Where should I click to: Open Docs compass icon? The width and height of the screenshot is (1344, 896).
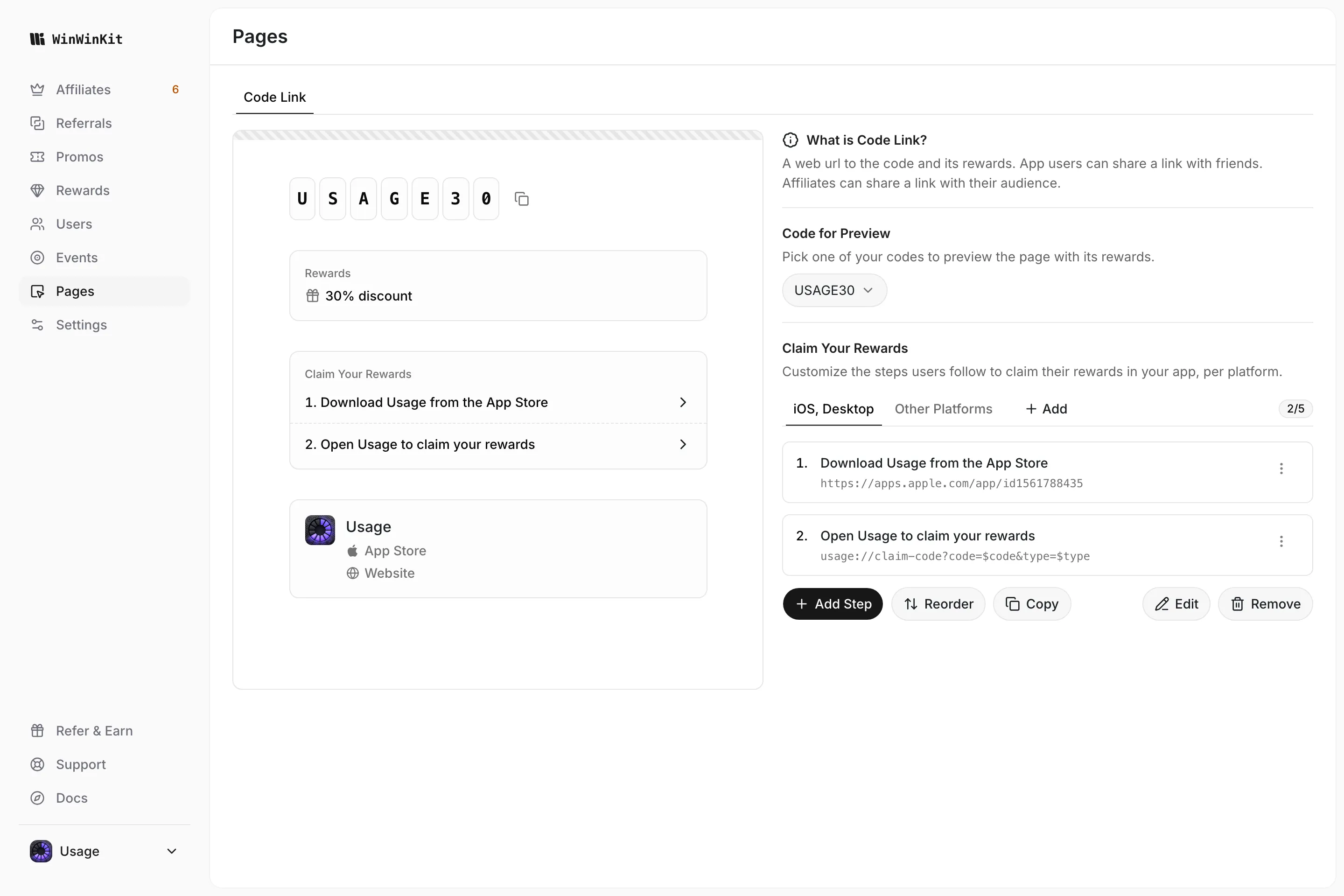pyautogui.click(x=37, y=798)
